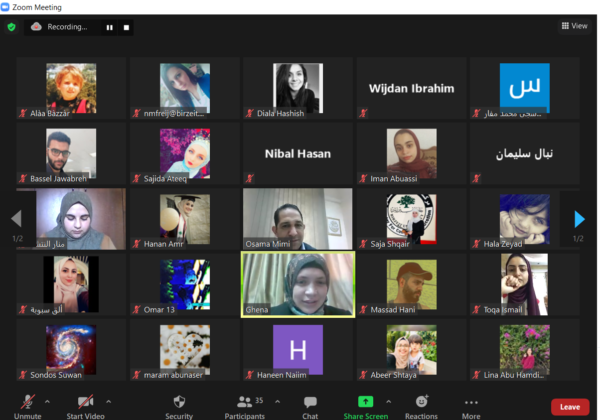This screenshot has height=420, width=600.
Task: Open the View layout menu
Action: pyautogui.click(x=574, y=26)
